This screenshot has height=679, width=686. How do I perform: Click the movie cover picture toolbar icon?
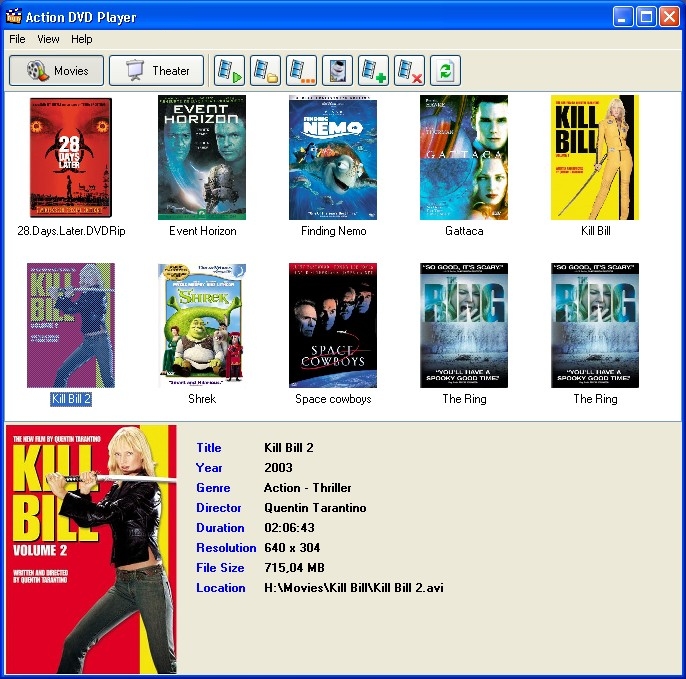(337, 70)
